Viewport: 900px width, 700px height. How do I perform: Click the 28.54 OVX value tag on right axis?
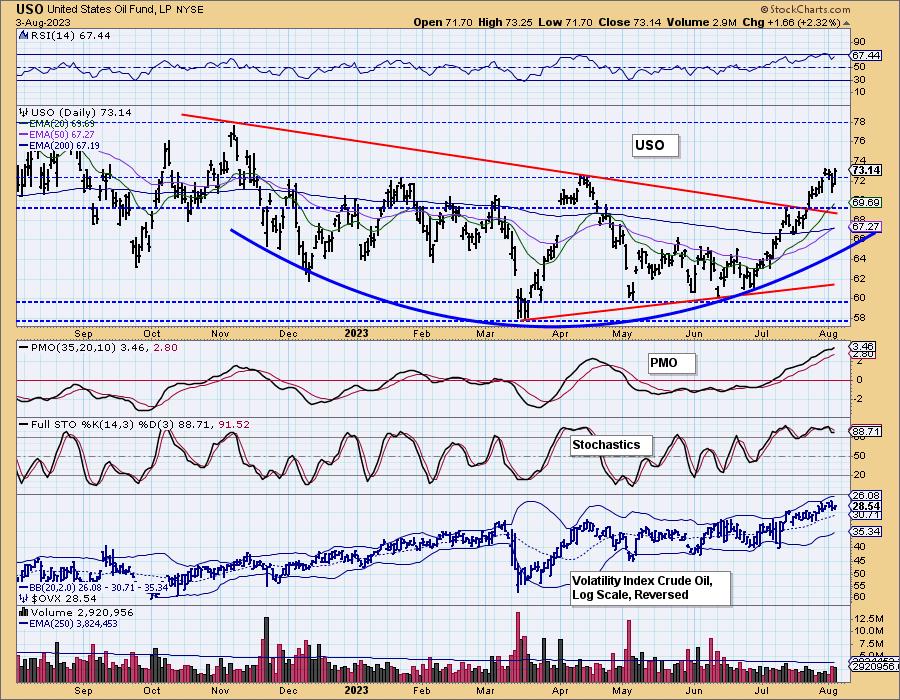866,507
